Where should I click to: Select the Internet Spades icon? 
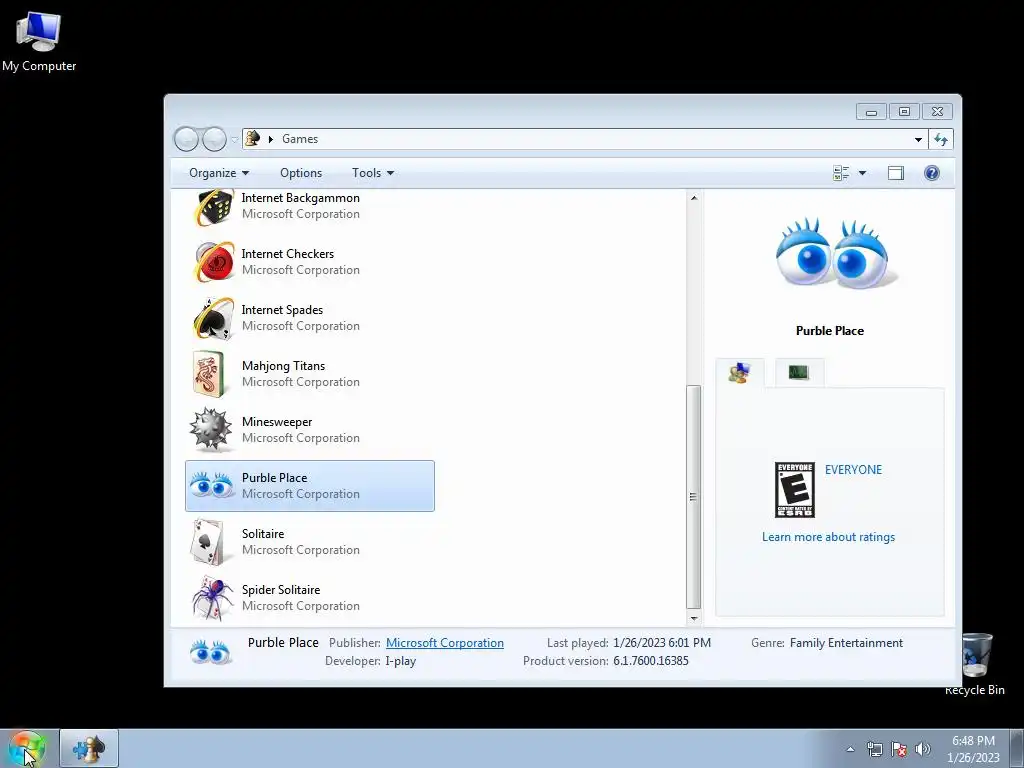click(x=213, y=318)
